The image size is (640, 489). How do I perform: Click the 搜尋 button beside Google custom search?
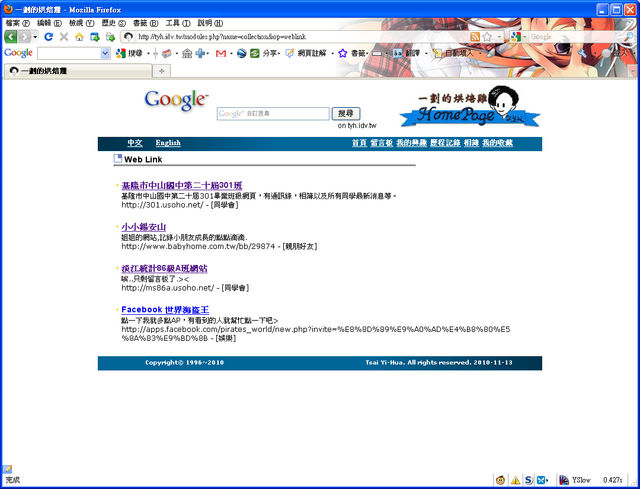346,114
